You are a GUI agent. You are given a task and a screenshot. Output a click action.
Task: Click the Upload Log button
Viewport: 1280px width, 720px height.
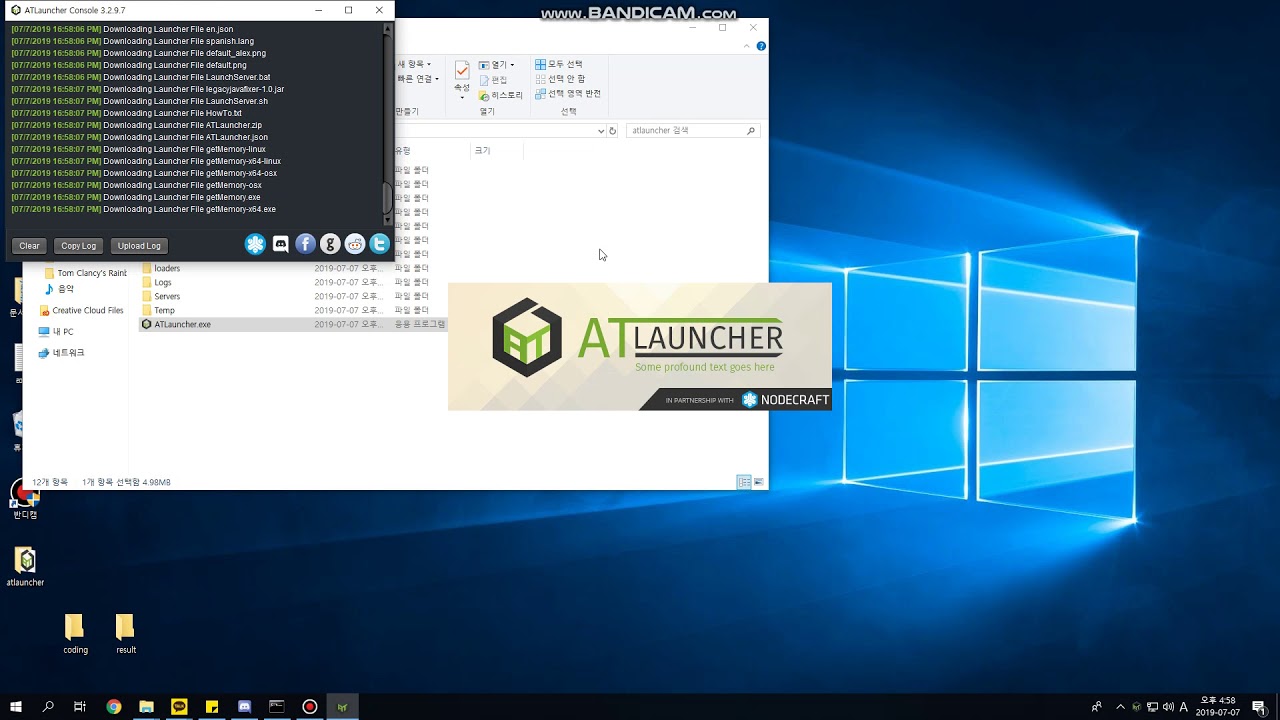[139, 246]
